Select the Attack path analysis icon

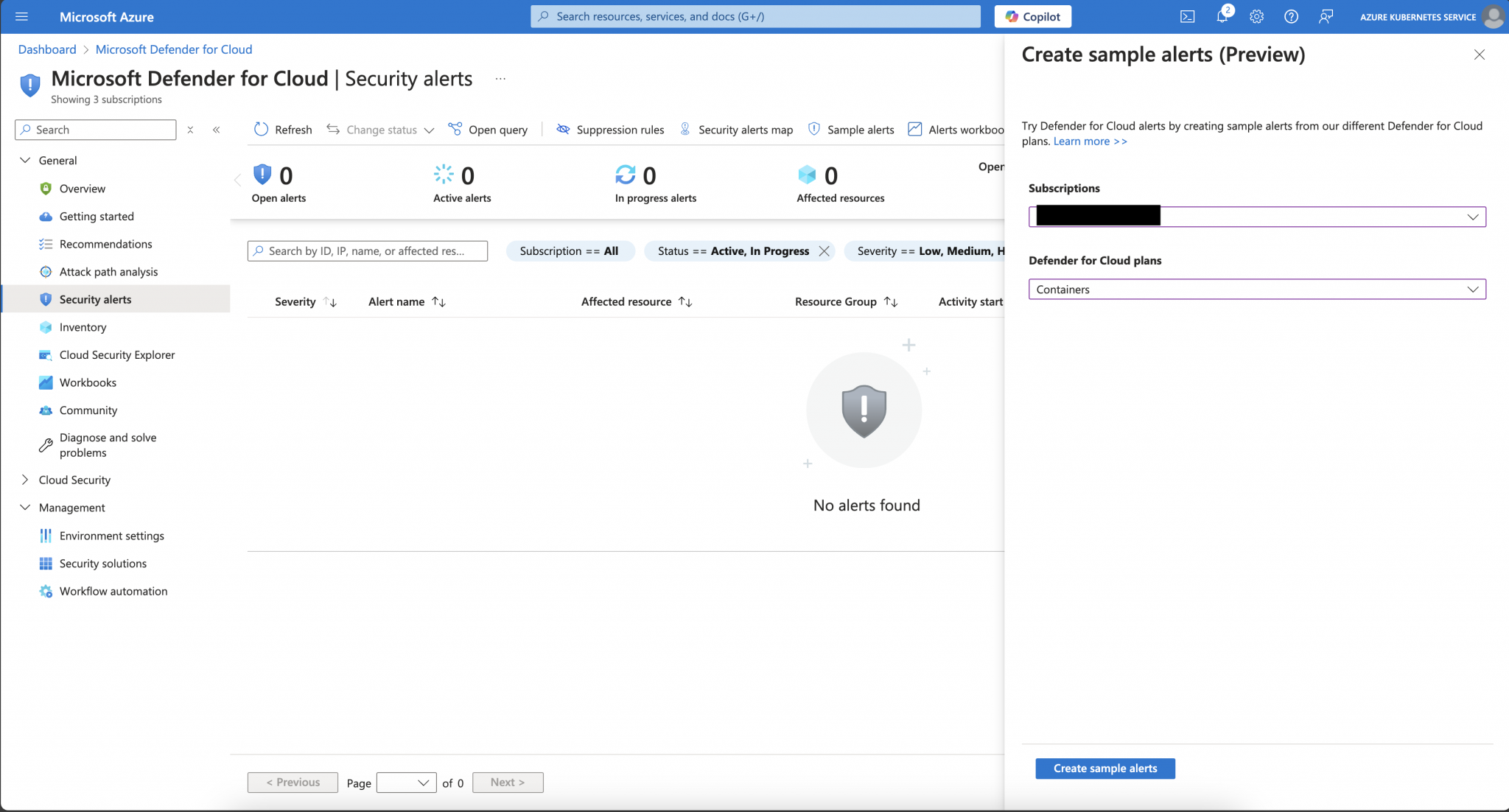[45, 271]
